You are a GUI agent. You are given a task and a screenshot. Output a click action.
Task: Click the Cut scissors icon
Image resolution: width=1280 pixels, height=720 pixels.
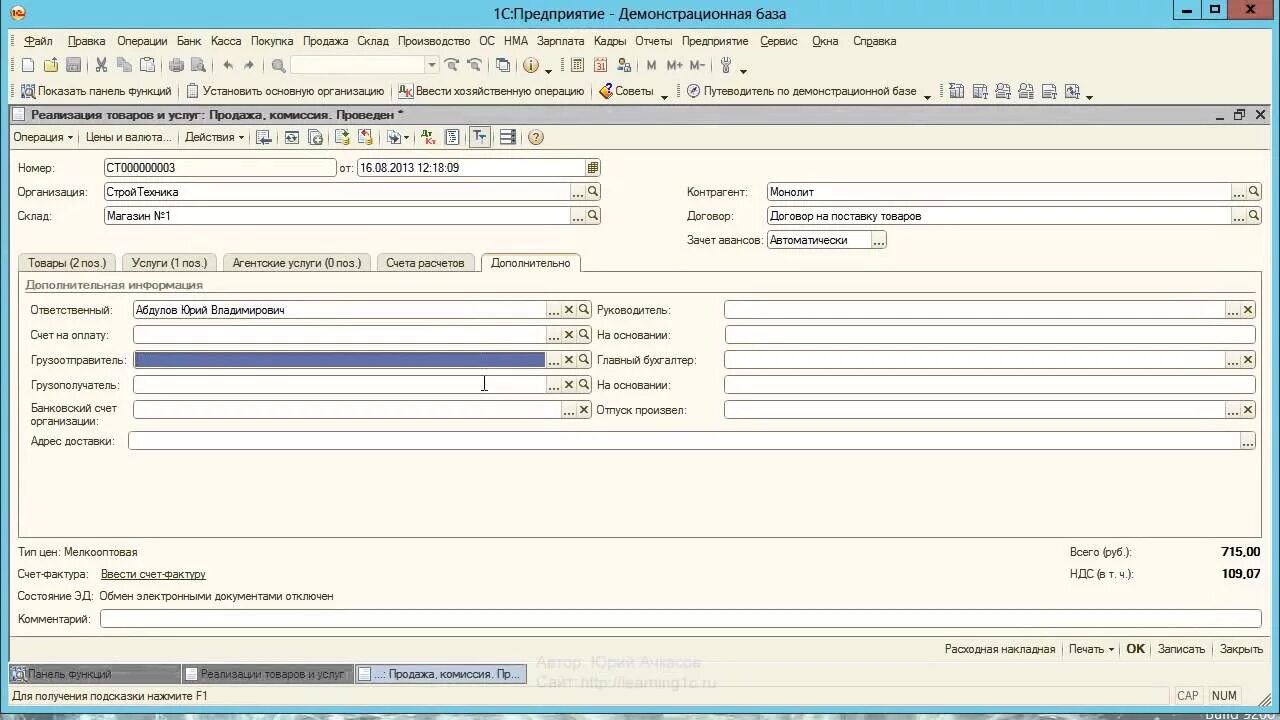101,65
